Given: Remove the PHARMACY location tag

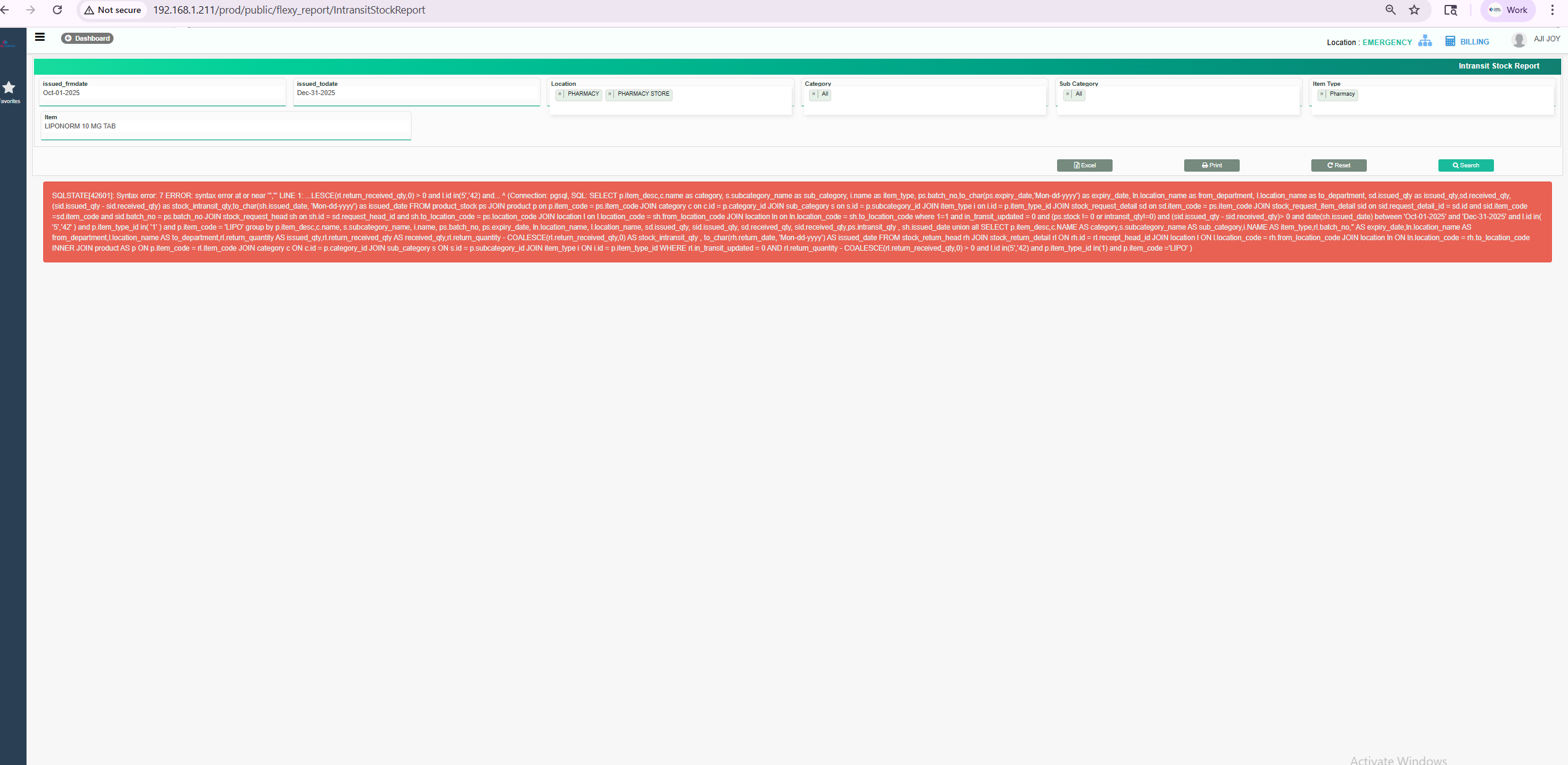Looking at the screenshot, I should [x=560, y=94].
